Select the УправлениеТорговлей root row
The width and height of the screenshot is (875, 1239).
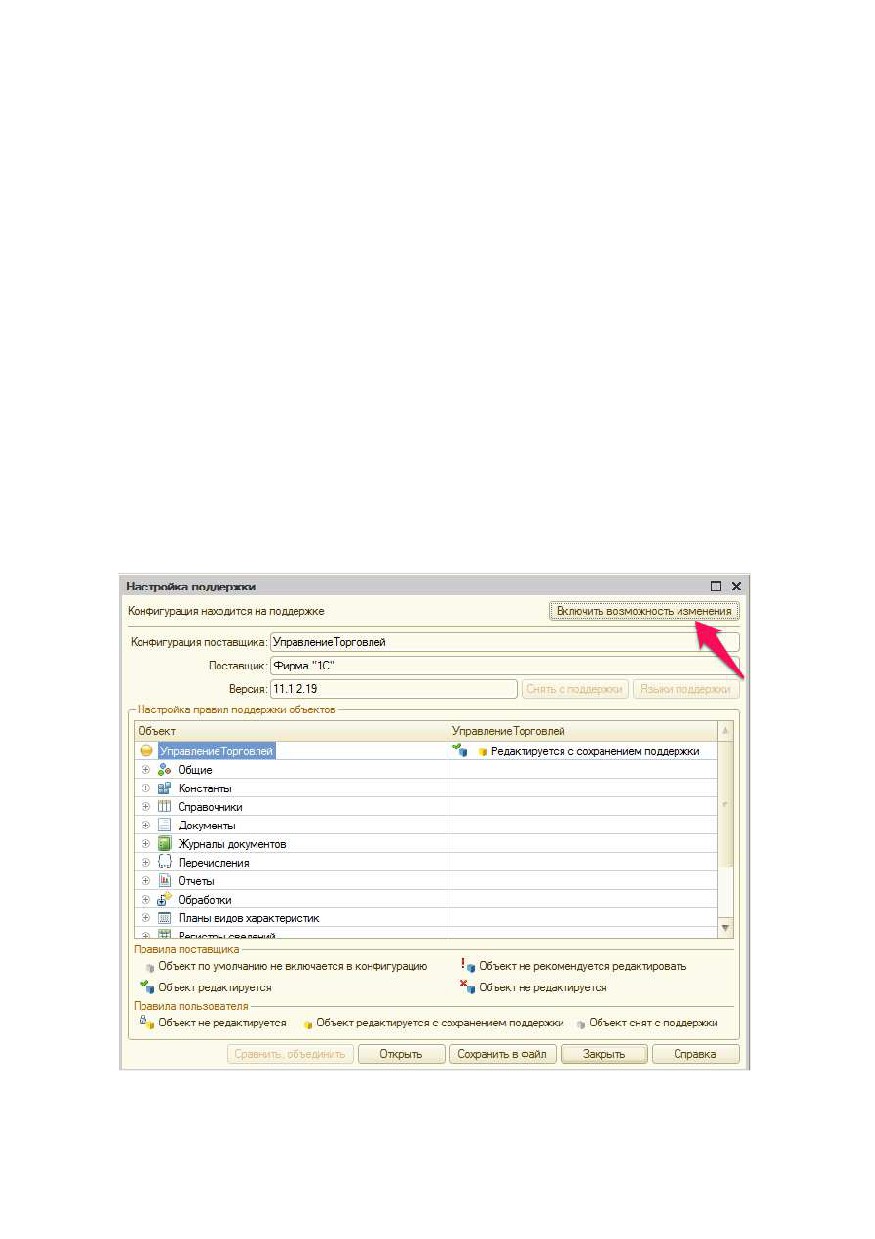216,751
